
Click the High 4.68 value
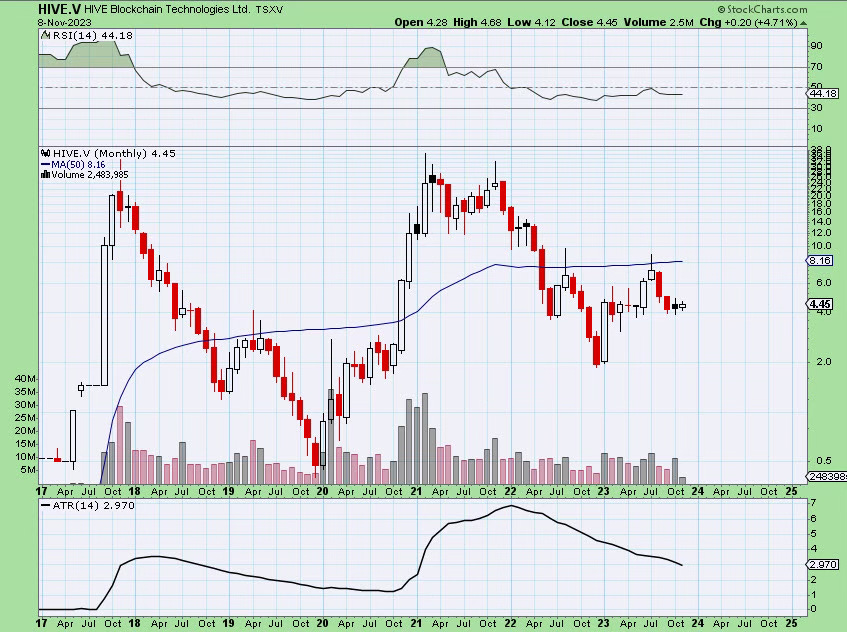(477, 22)
